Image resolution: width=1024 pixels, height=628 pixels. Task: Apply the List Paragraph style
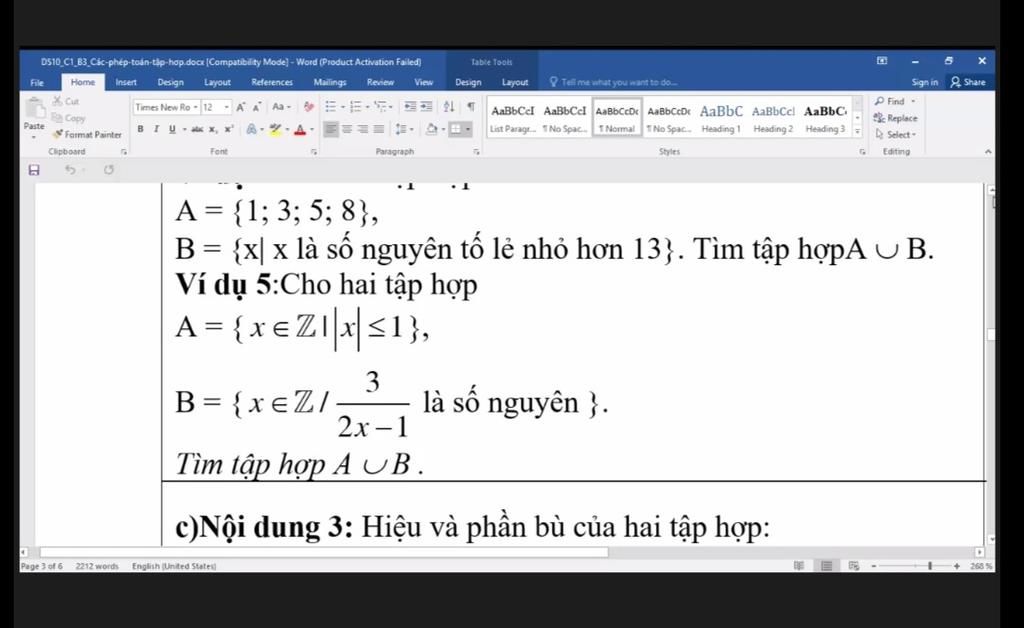point(513,119)
